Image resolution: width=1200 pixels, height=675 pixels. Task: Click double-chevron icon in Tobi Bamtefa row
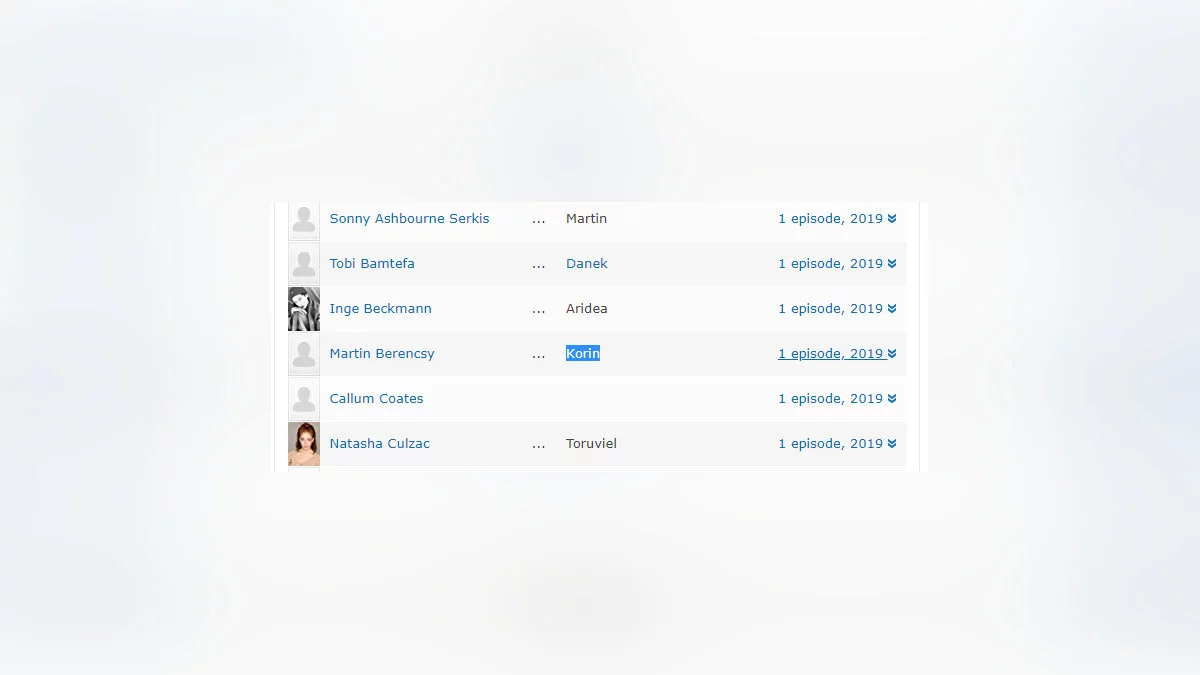892,264
